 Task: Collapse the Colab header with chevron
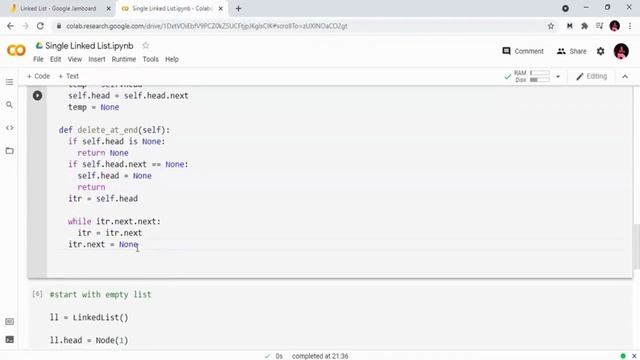(x=625, y=76)
